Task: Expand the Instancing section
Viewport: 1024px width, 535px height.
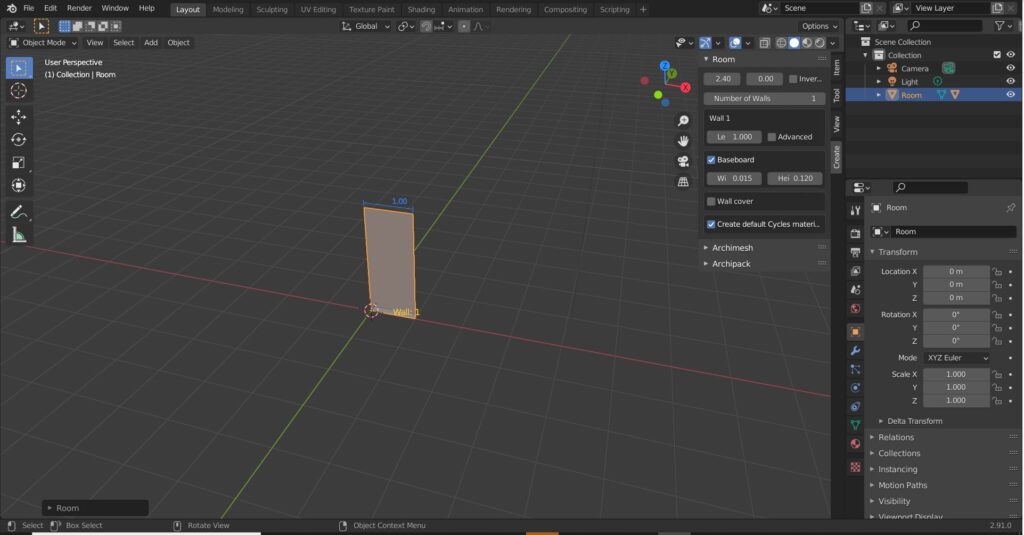Action: coord(897,470)
